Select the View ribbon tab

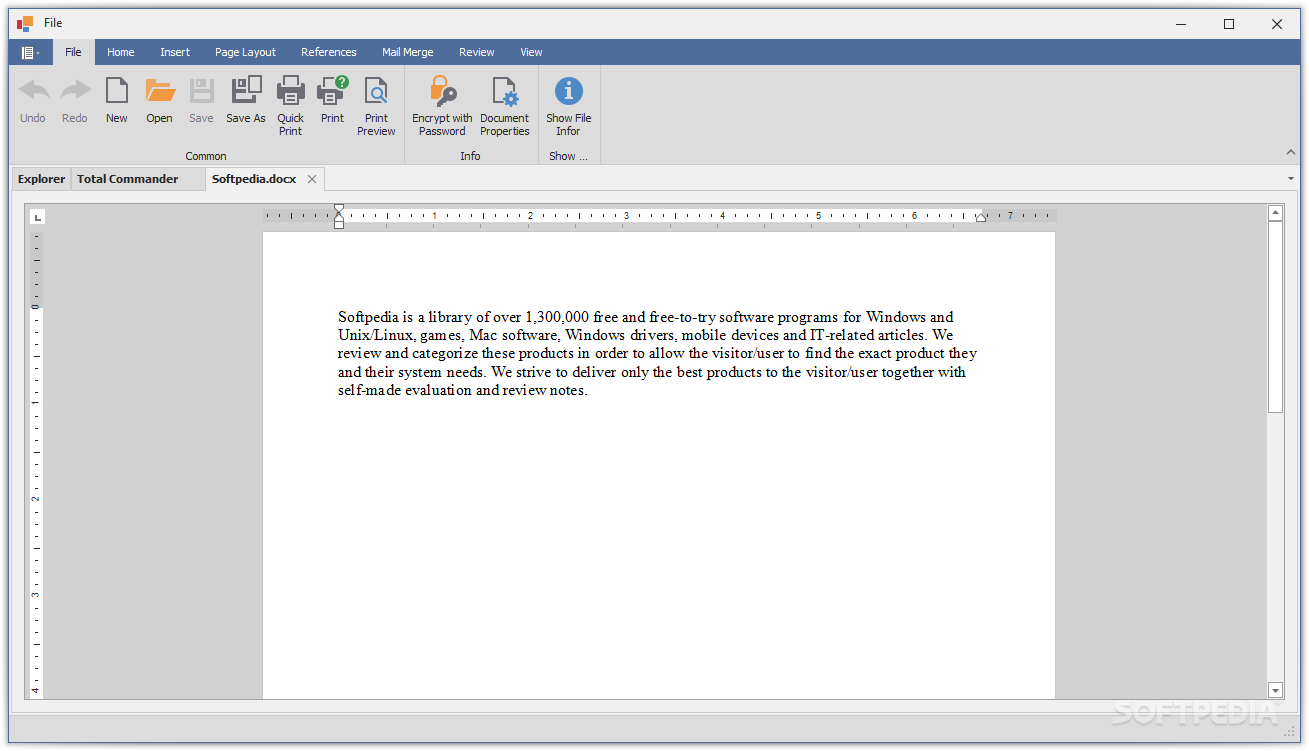click(x=532, y=52)
